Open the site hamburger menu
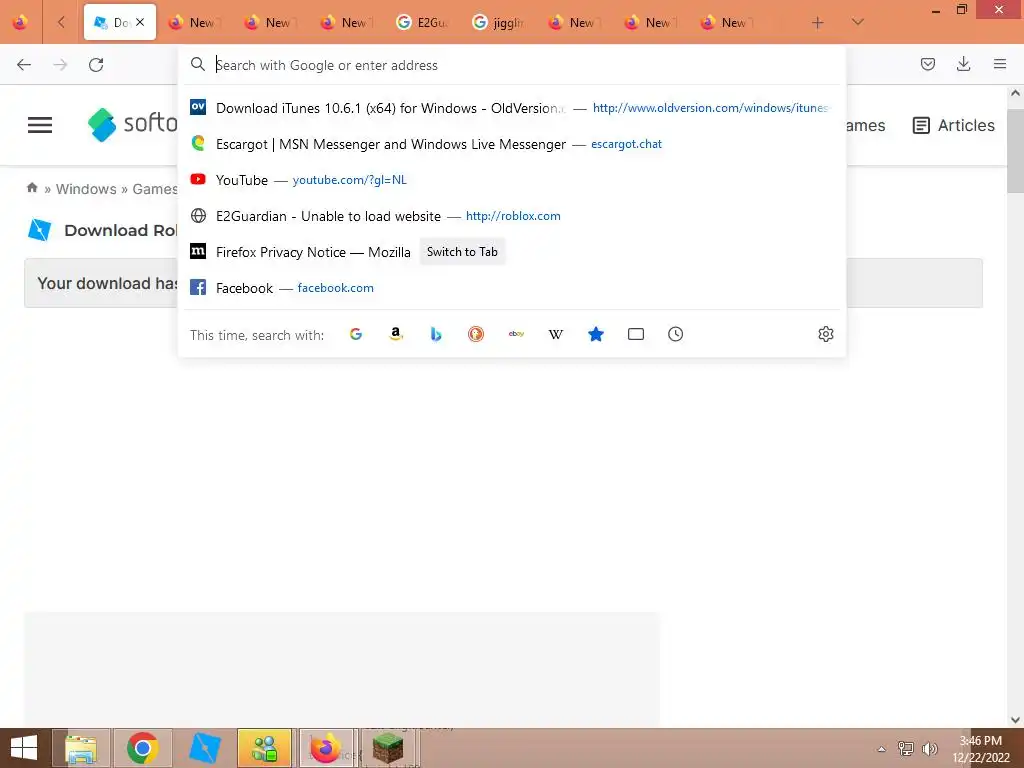 pos(40,125)
